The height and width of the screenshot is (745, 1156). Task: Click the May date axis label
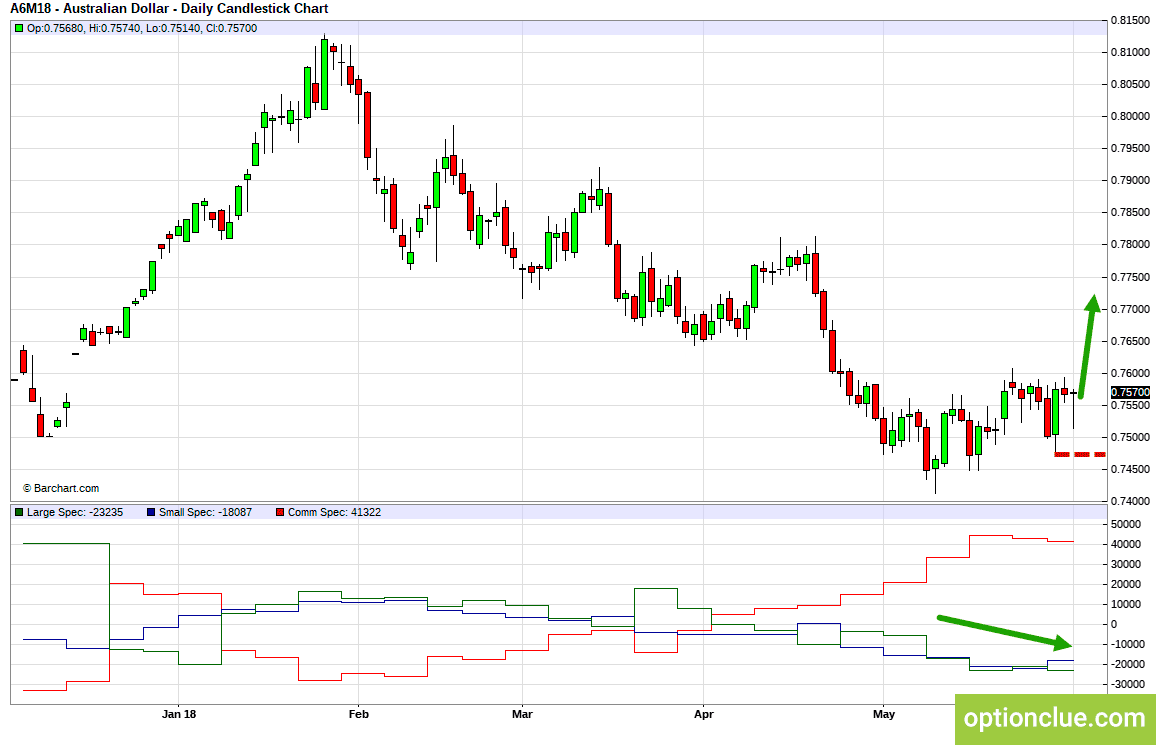coord(883,714)
